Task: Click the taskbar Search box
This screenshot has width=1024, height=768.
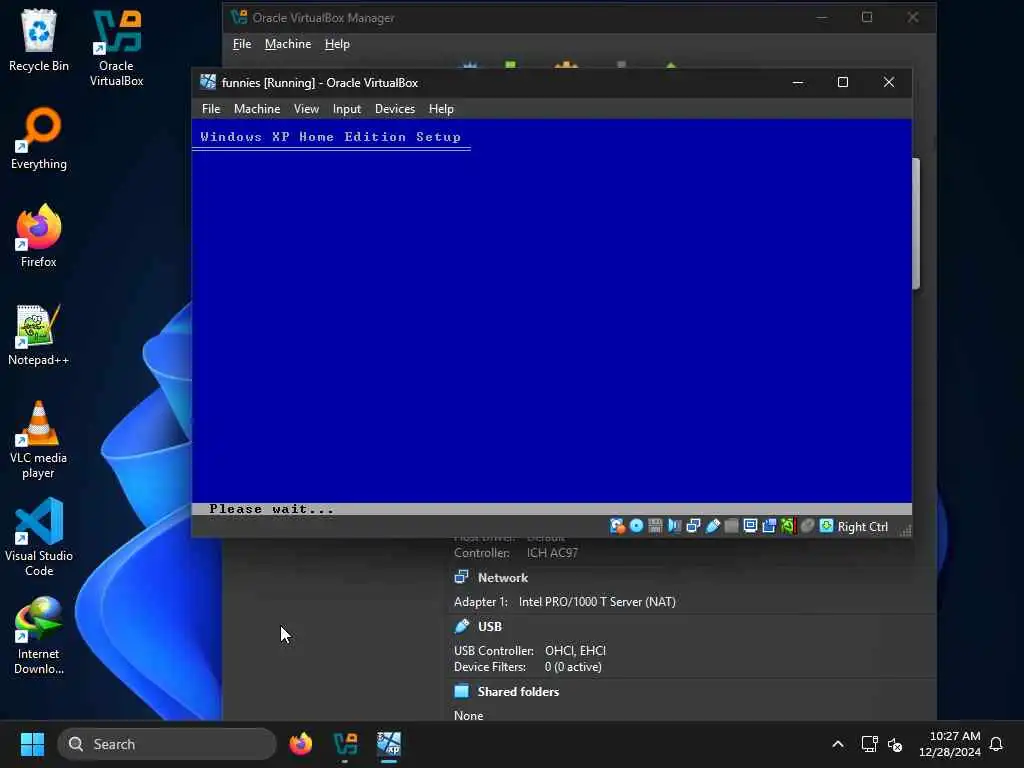Action: click(167, 744)
